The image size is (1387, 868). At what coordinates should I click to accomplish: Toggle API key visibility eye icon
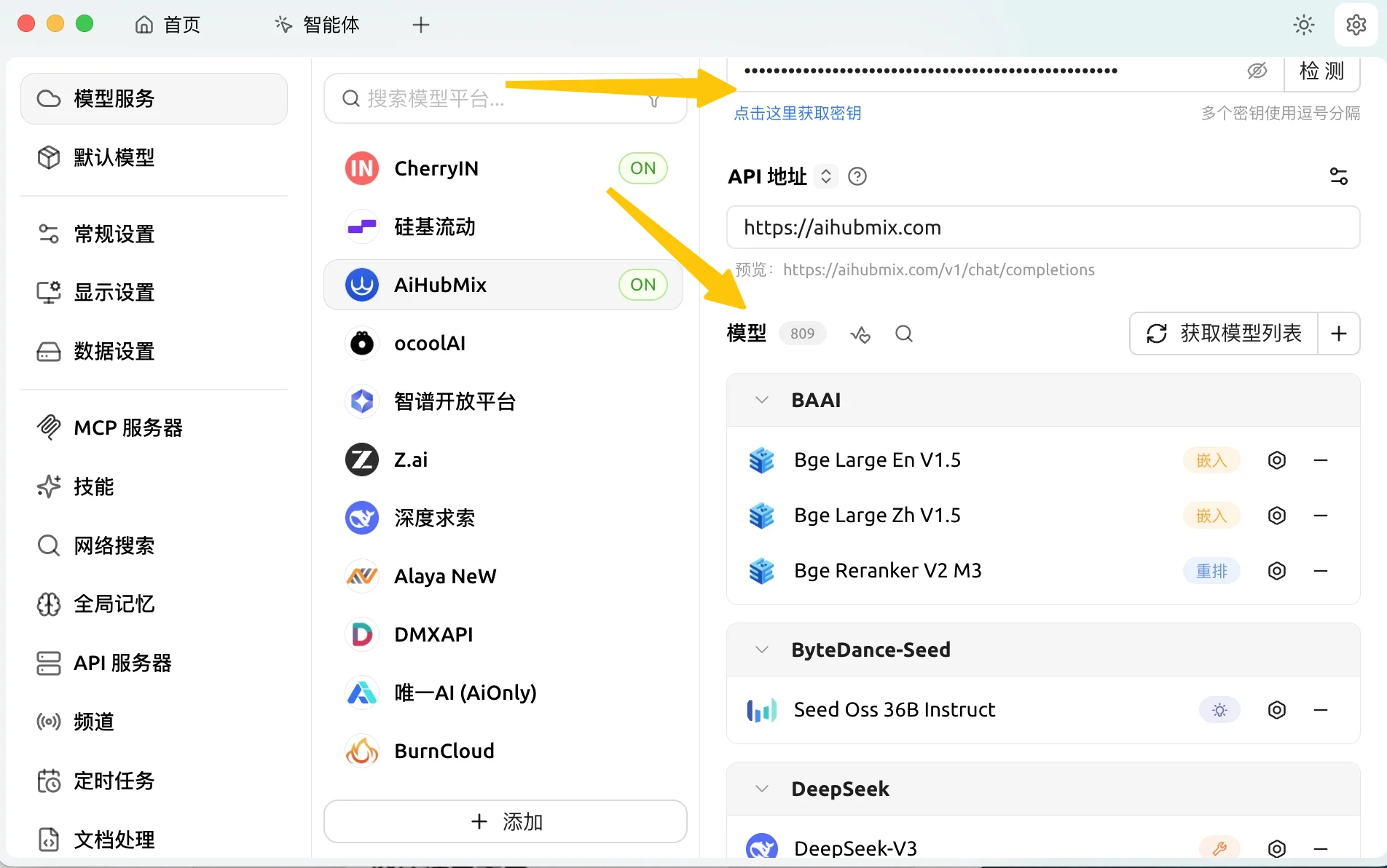coord(1257,71)
